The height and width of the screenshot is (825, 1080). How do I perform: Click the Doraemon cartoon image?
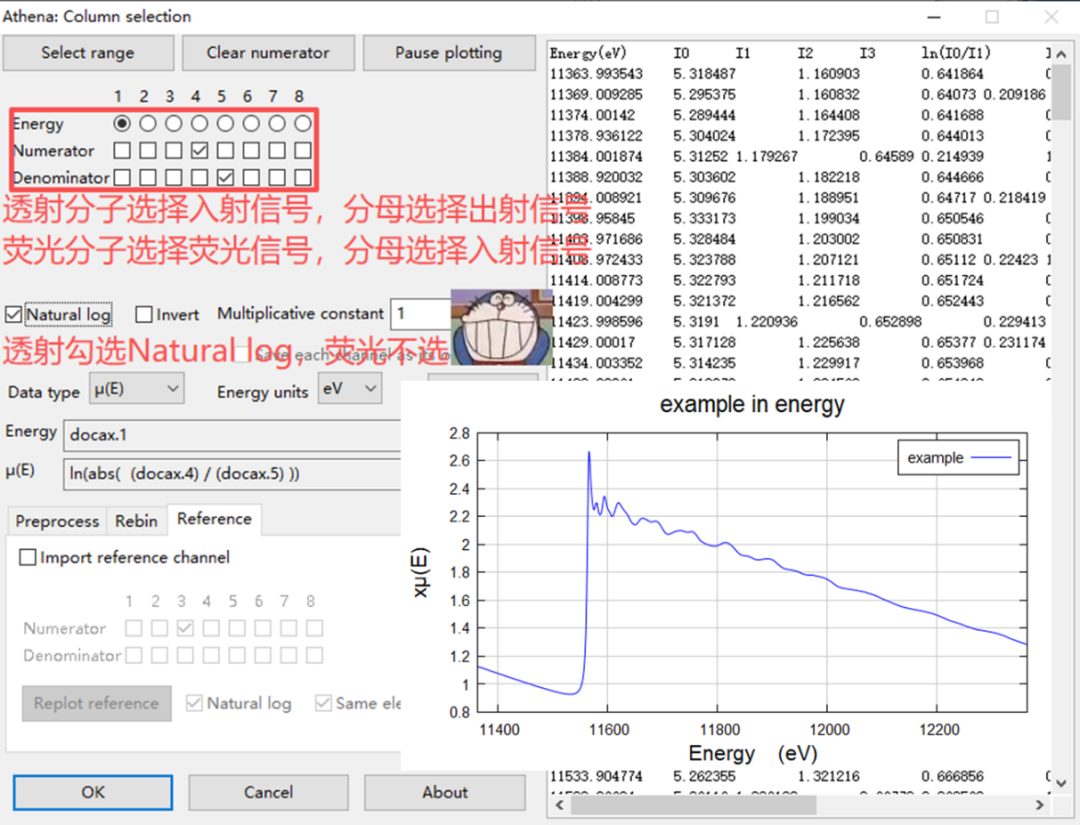[x=501, y=327]
